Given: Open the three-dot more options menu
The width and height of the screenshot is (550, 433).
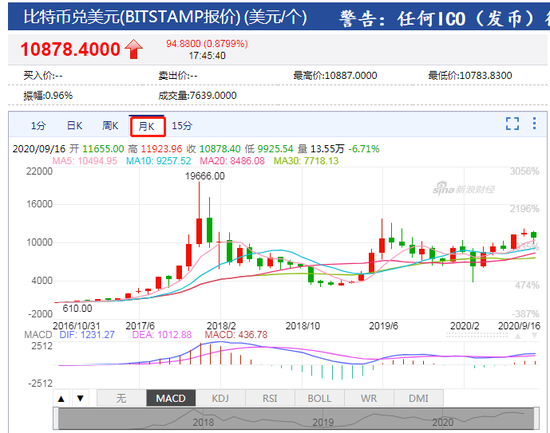Looking at the screenshot, I should click(534, 124).
